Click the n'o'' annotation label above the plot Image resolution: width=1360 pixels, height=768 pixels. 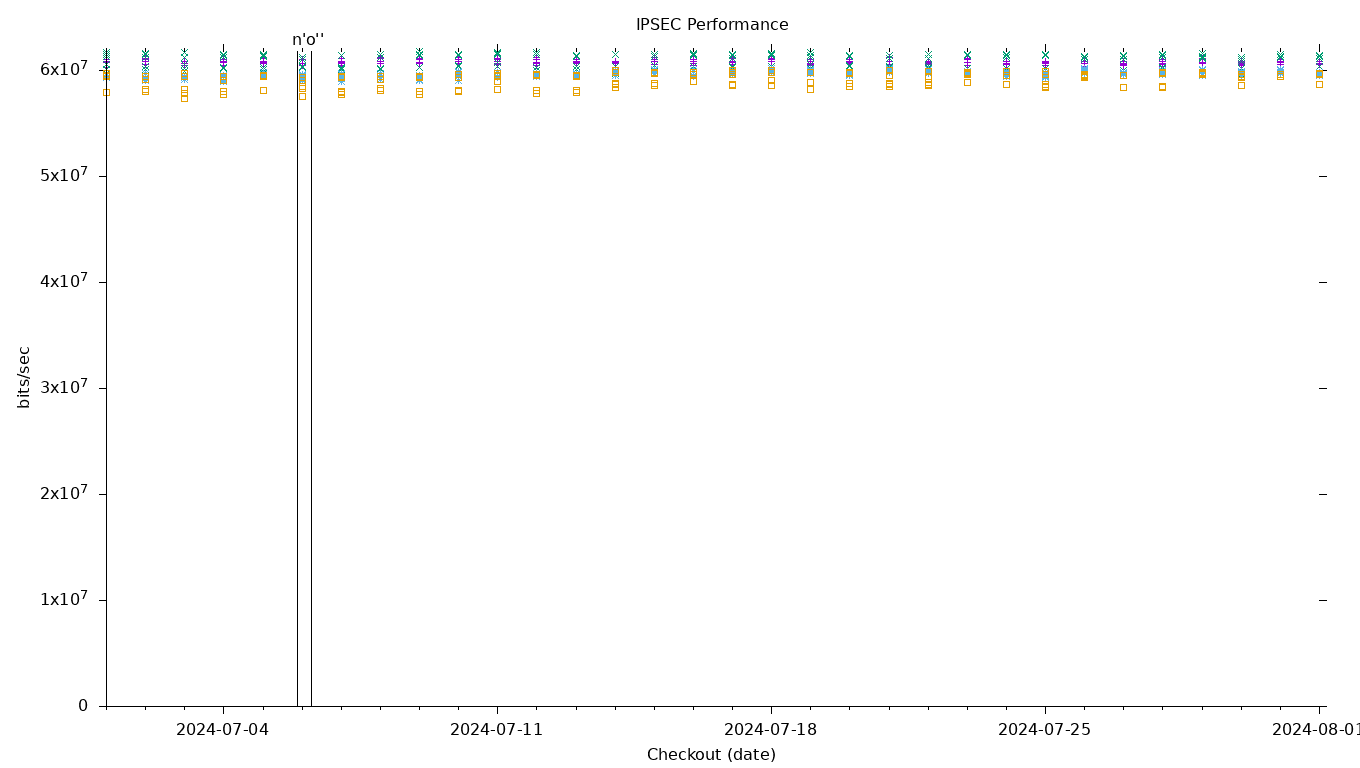(308, 40)
